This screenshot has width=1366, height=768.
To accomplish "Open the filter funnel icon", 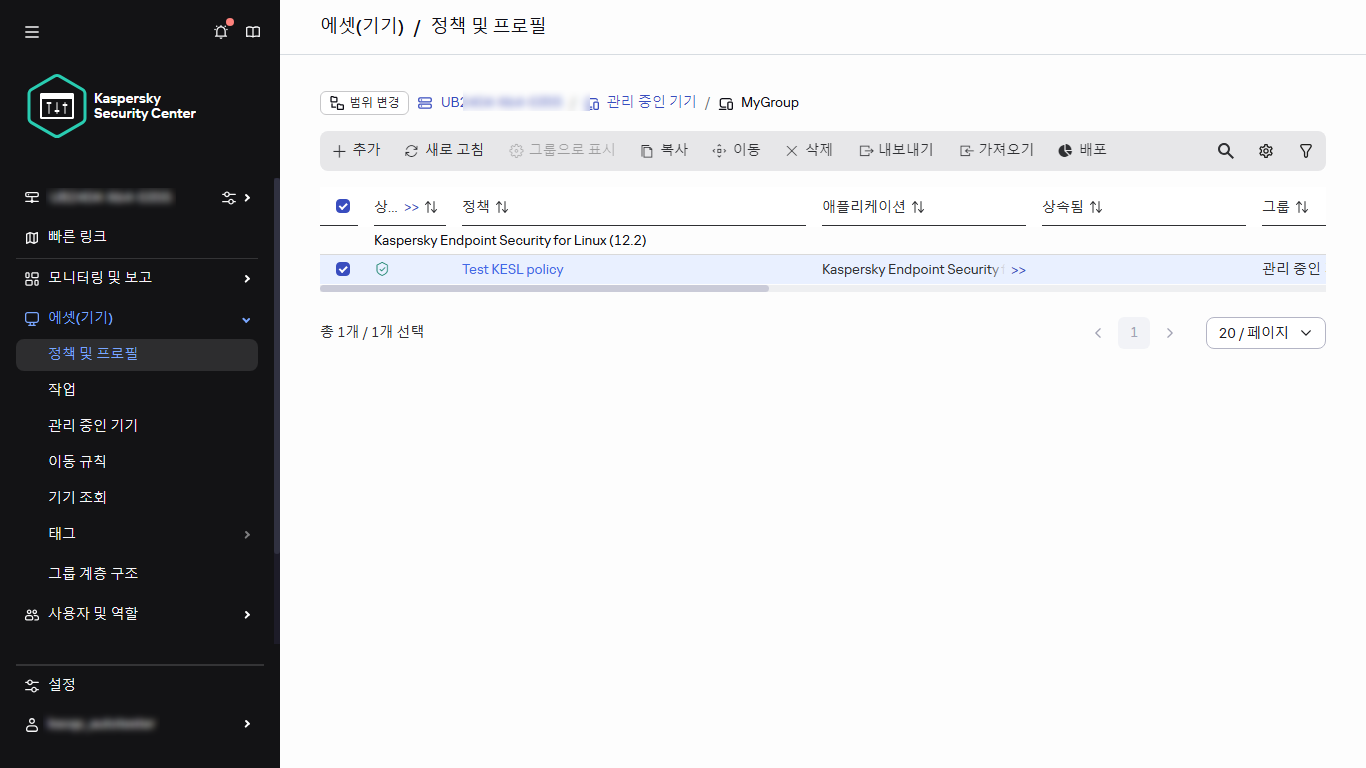I will 1306,150.
